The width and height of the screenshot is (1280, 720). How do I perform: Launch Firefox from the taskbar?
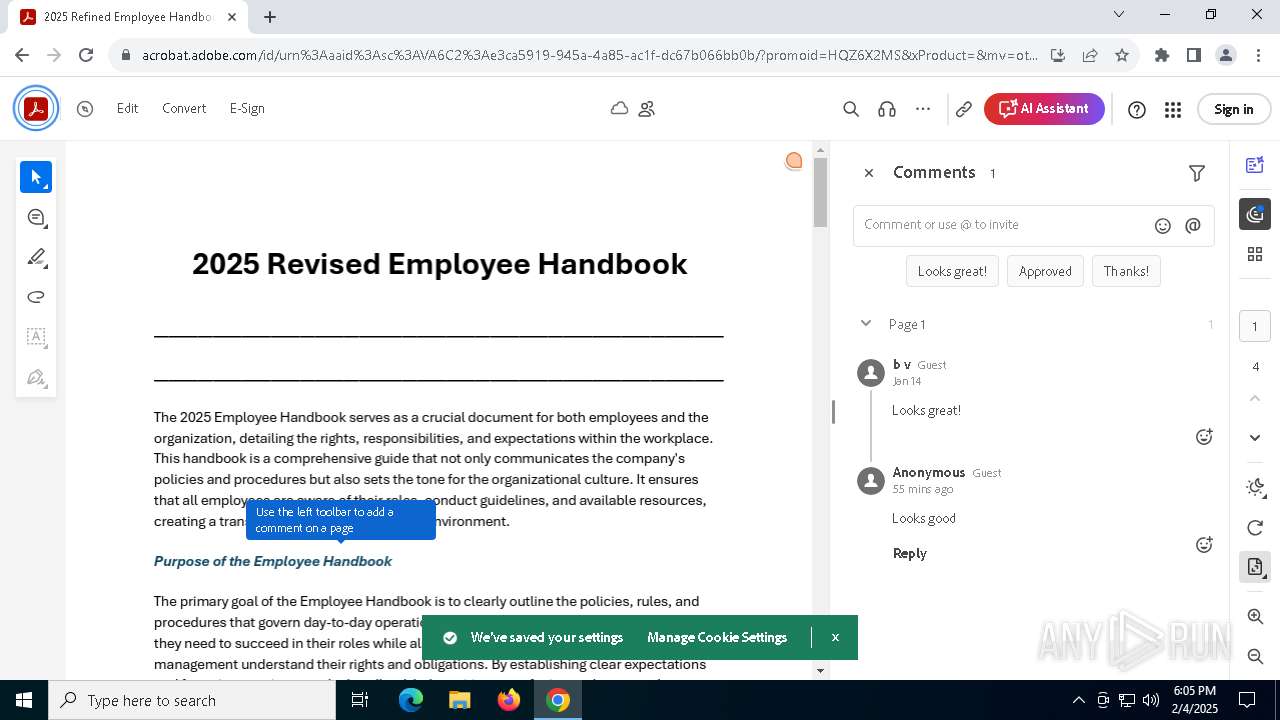pos(509,700)
